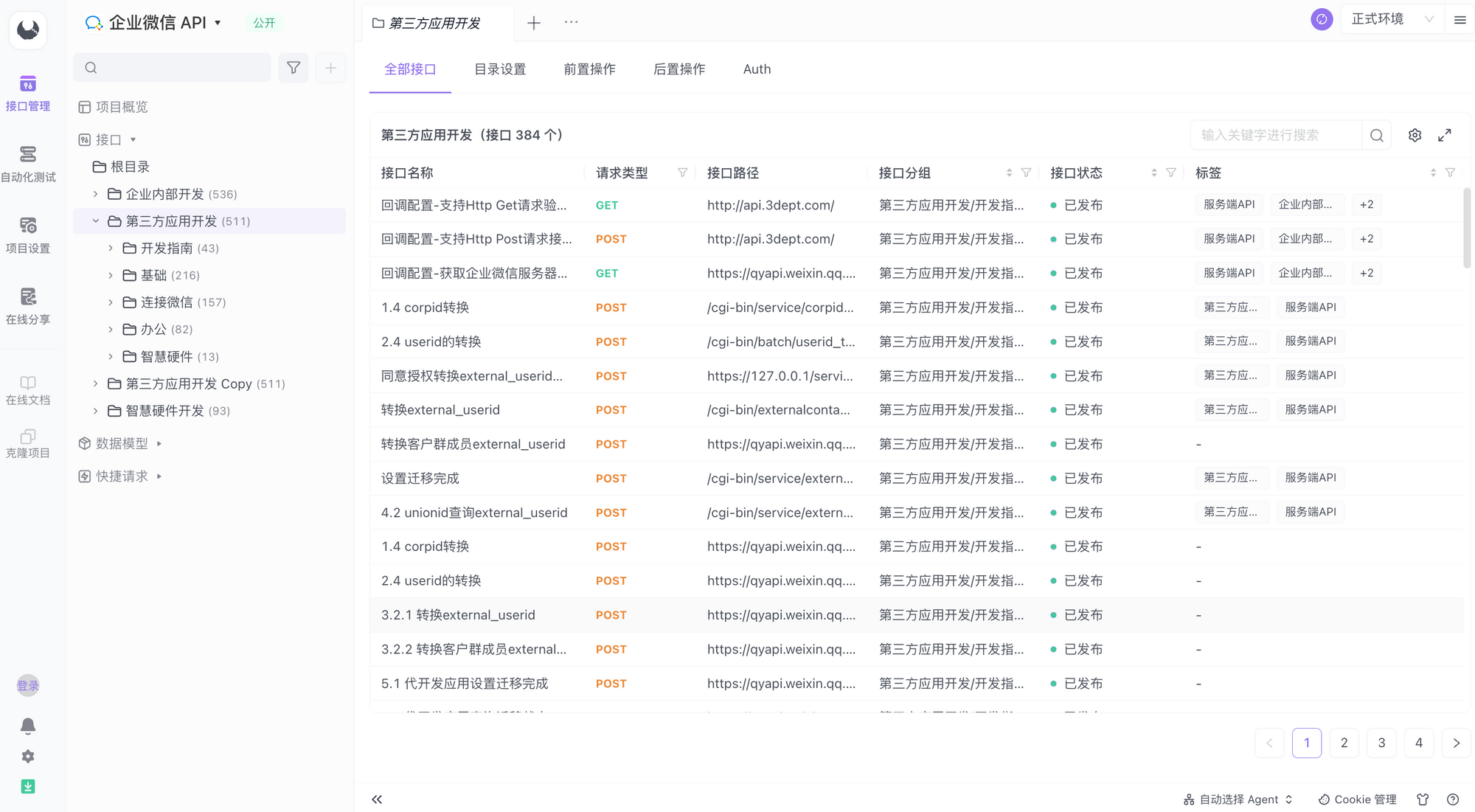This screenshot has height=812, width=1475.
Task: Click the table settings gear near the search box
Action: [x=1415, y=135]
